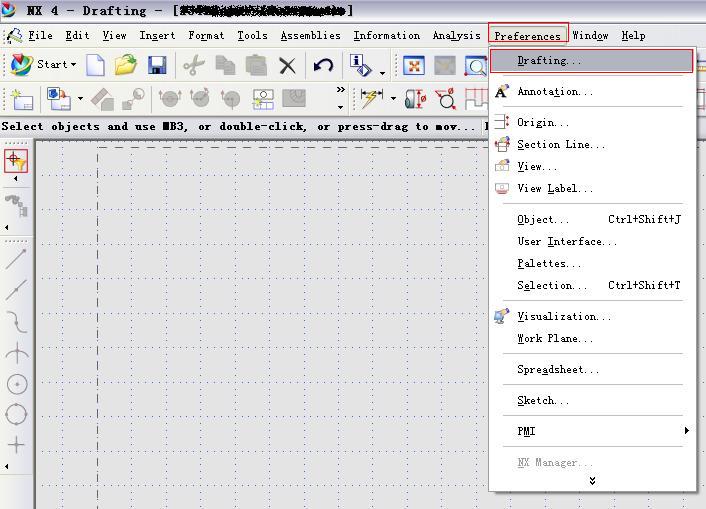Close the open Preferences menu
Image resolution: width=706 pixels, height=509 pixels.
528,36
